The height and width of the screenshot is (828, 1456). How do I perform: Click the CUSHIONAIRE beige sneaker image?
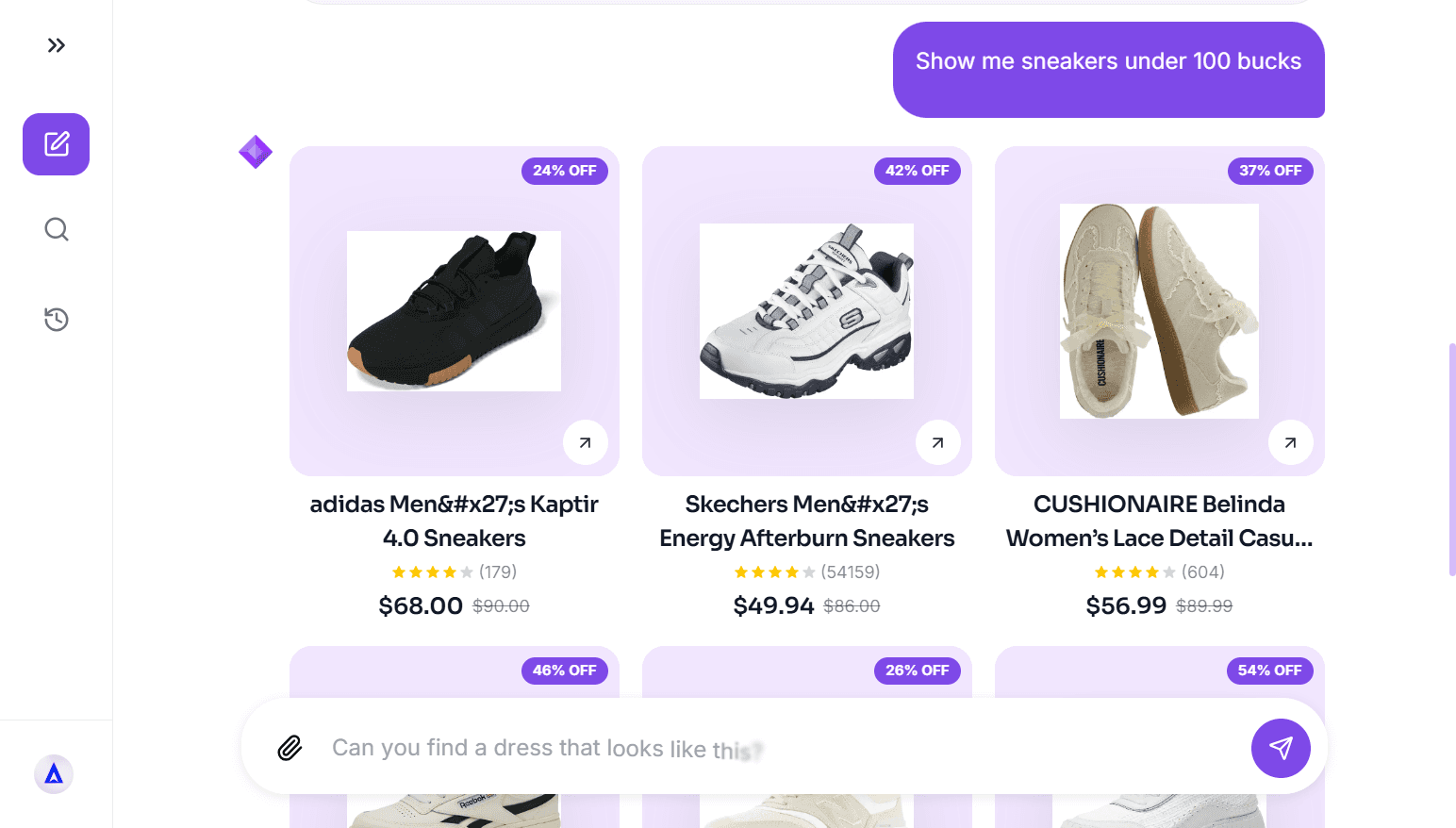pos(1159,311)
